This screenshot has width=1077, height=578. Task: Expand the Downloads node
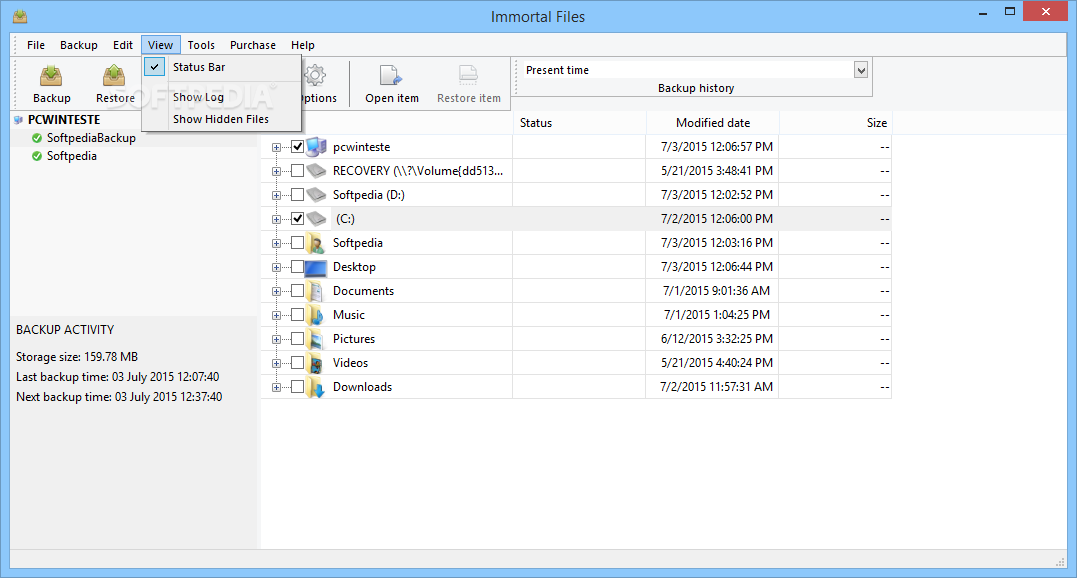[276, 388]
